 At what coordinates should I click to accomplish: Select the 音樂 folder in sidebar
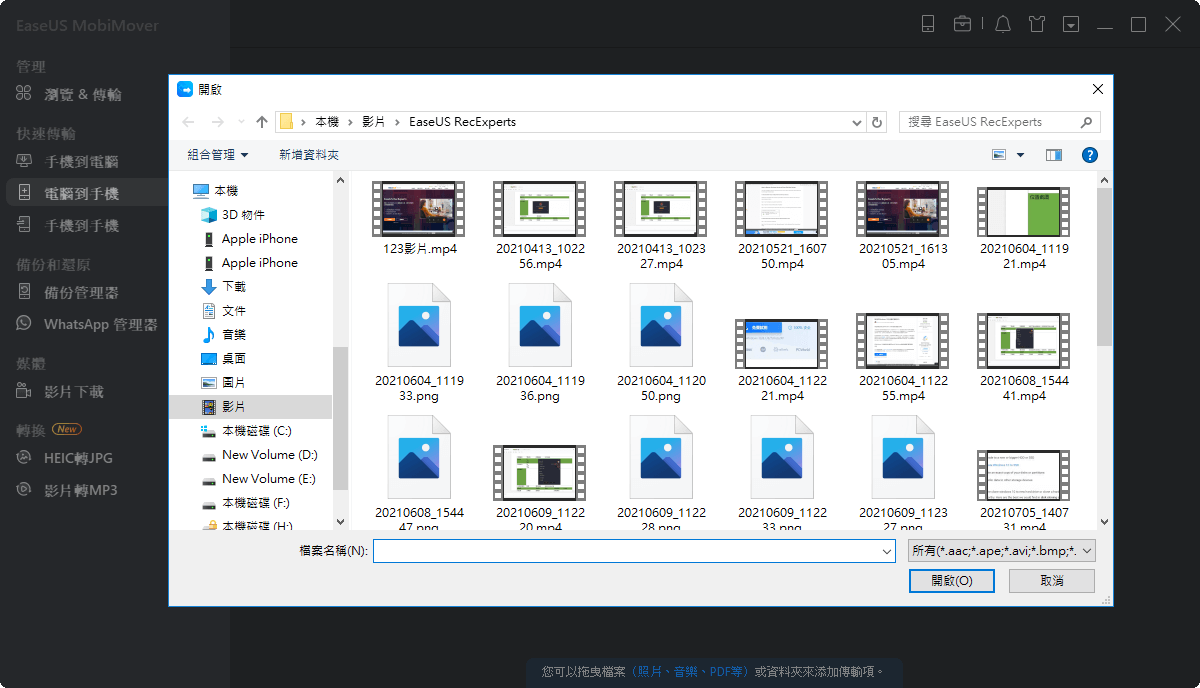pyautogui.click(x=233, y=335)
